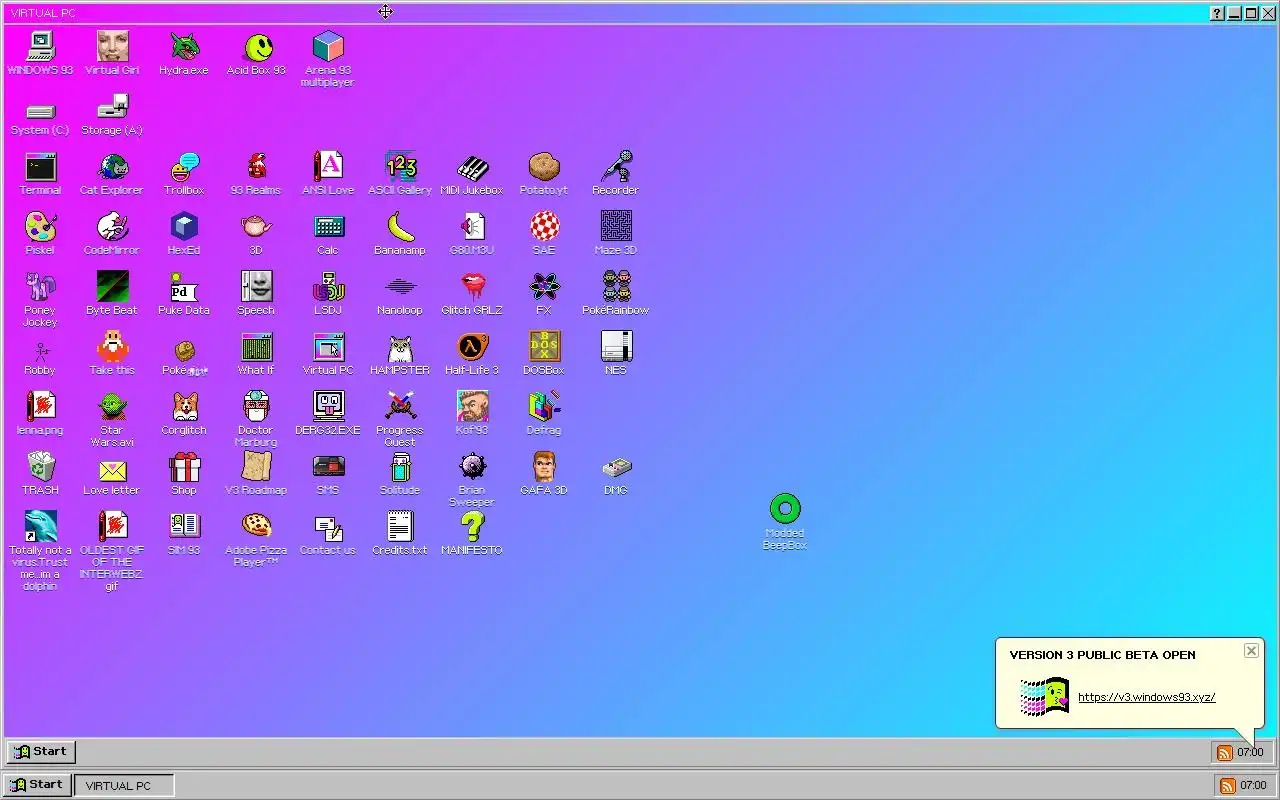Open the Virtual Girl desktop icon

(112, 53)
